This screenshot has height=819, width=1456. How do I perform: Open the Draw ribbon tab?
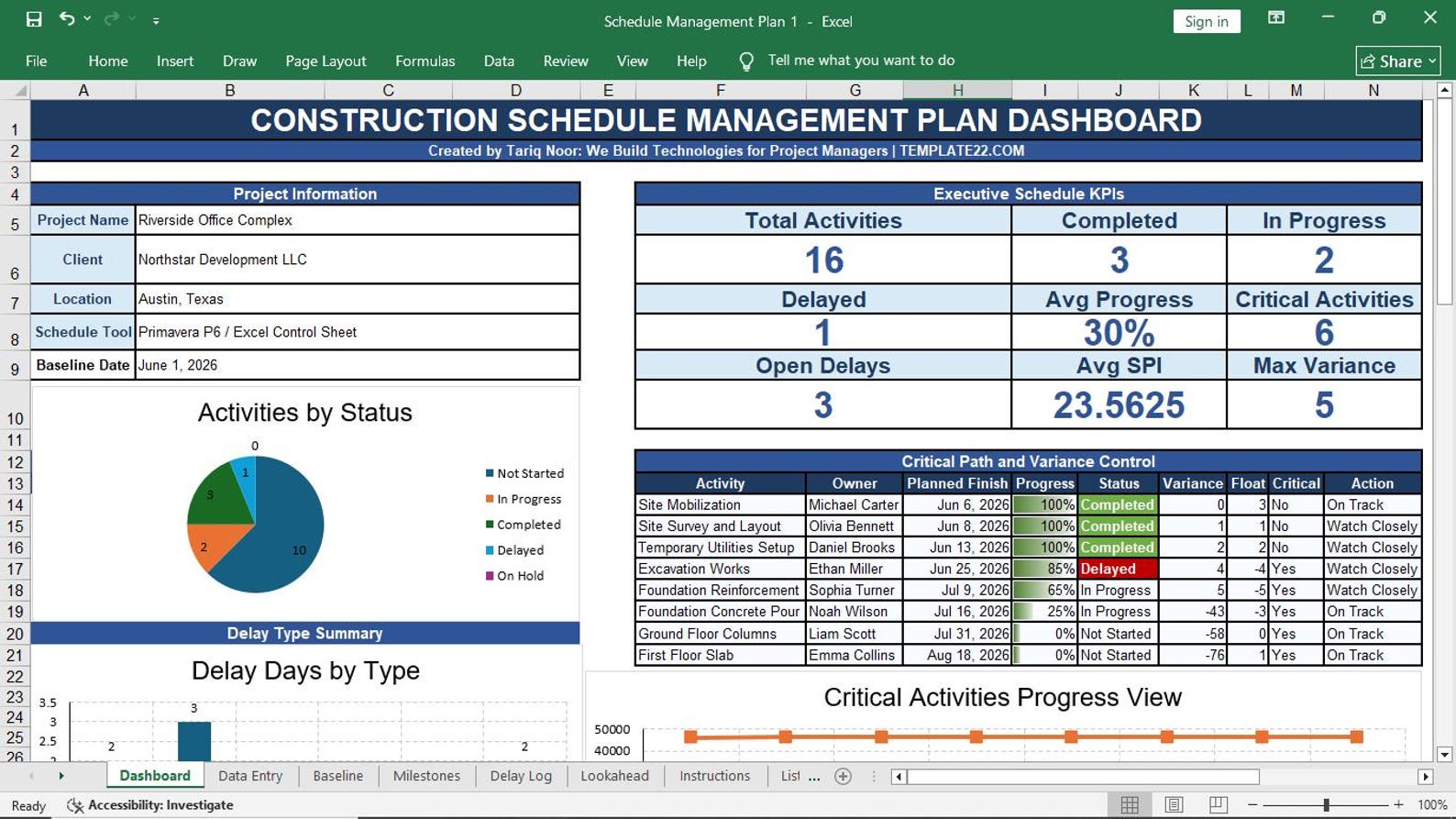tap(239, 61)
